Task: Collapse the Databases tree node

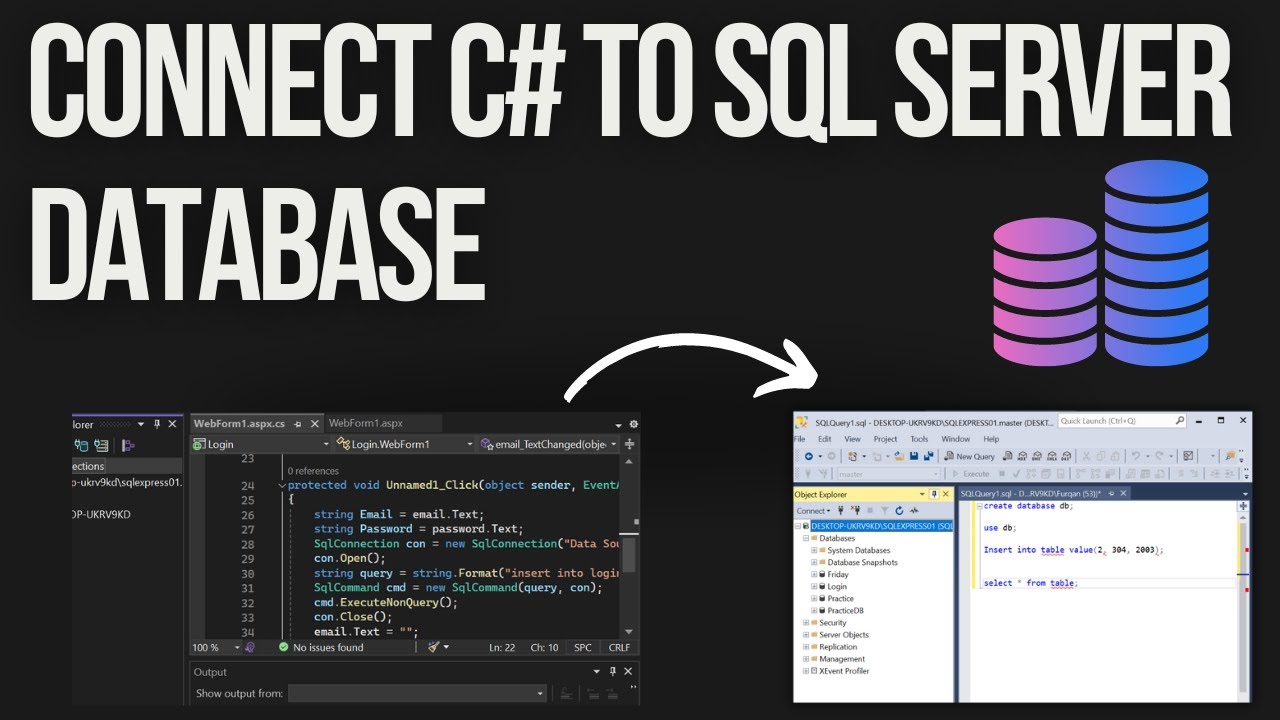Action: [x=806, y=538]
